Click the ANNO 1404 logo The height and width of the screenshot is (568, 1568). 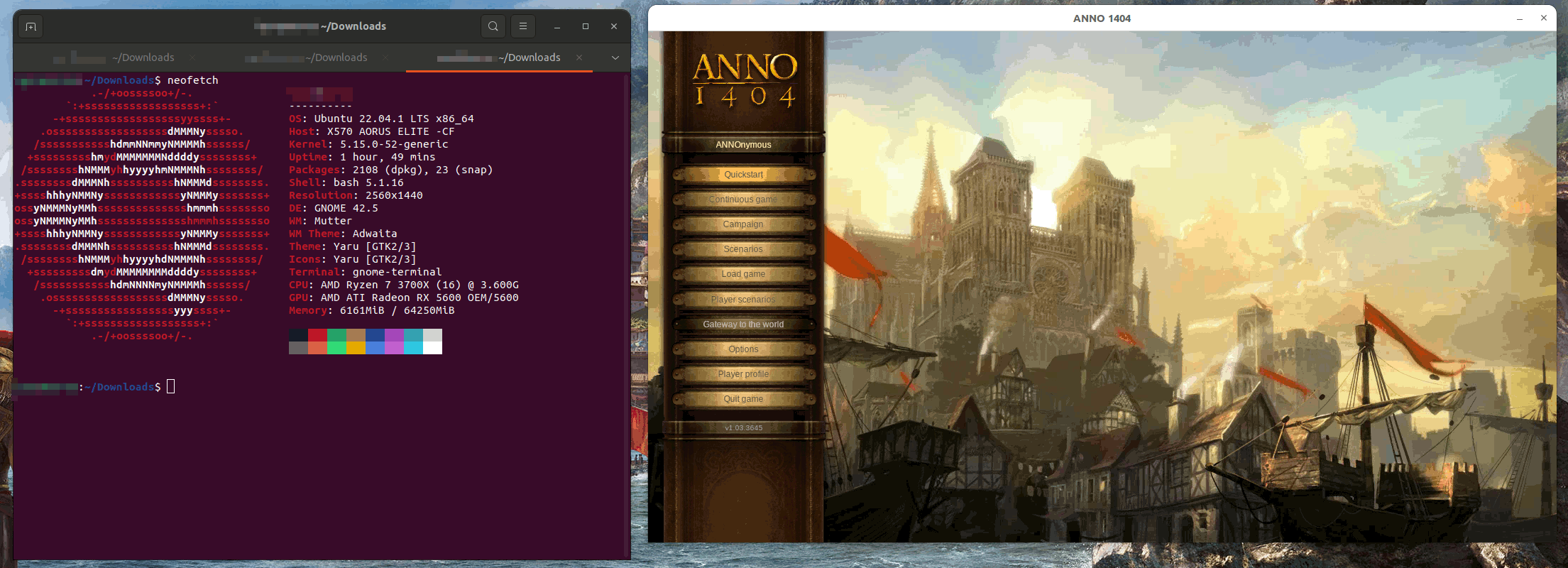pos(745,80)
